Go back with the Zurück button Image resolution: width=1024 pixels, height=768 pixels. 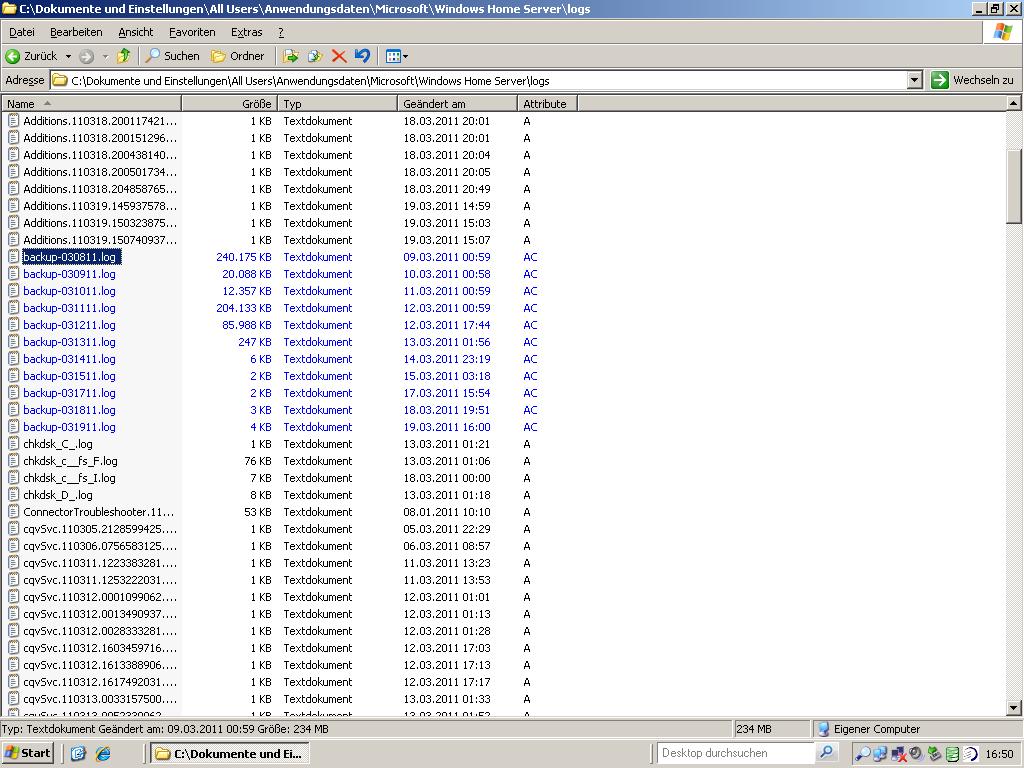31,56
